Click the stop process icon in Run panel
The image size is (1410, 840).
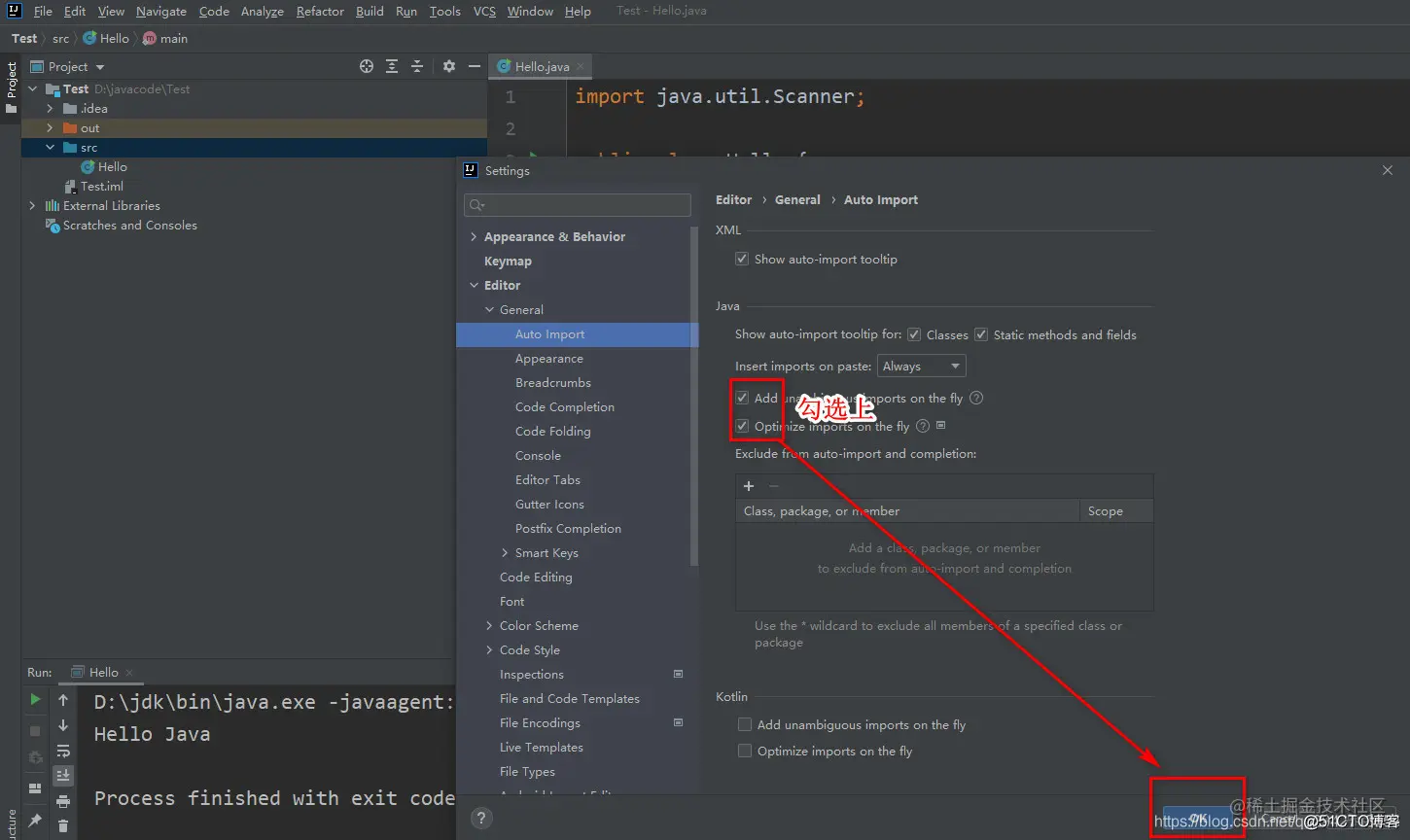(35, 730)
